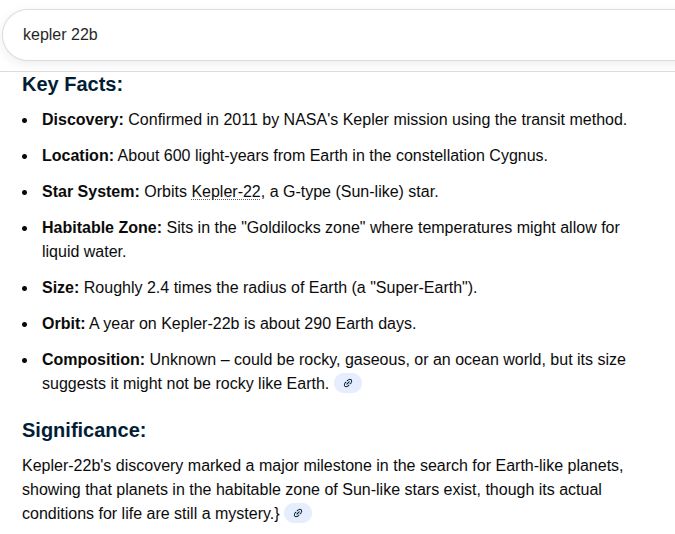Click the bold Location label
The image size is (675, 534).
point(77,155)
